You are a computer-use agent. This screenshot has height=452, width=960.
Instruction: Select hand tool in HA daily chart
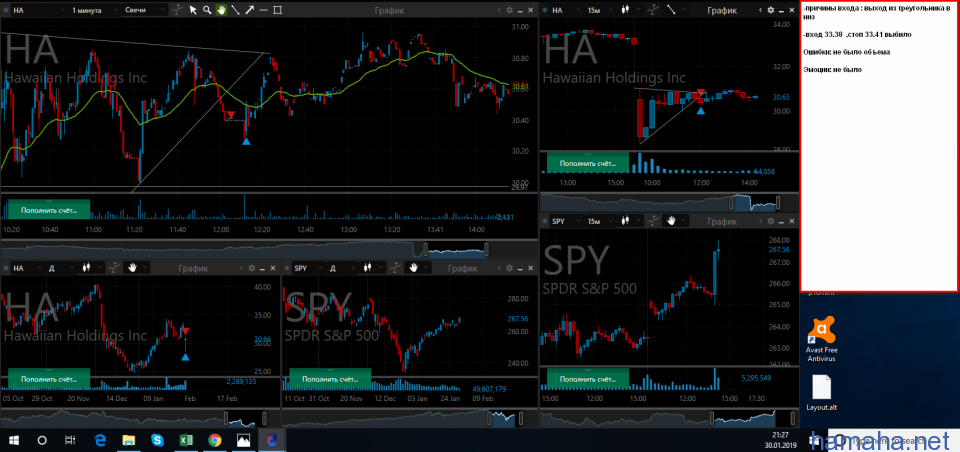[132, 268]
